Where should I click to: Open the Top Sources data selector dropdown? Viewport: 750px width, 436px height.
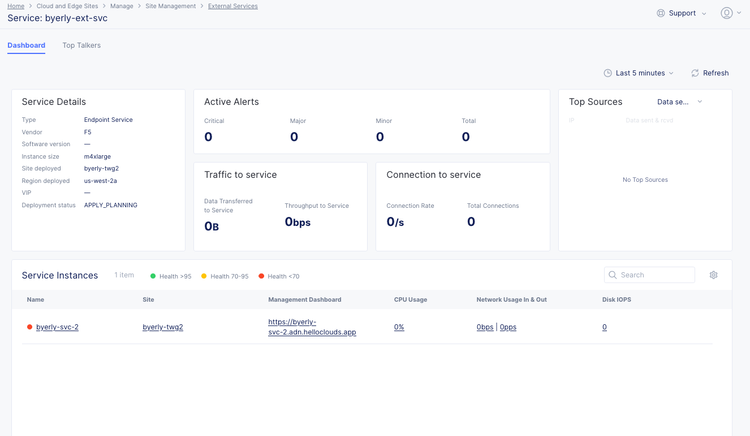point(680,102)
